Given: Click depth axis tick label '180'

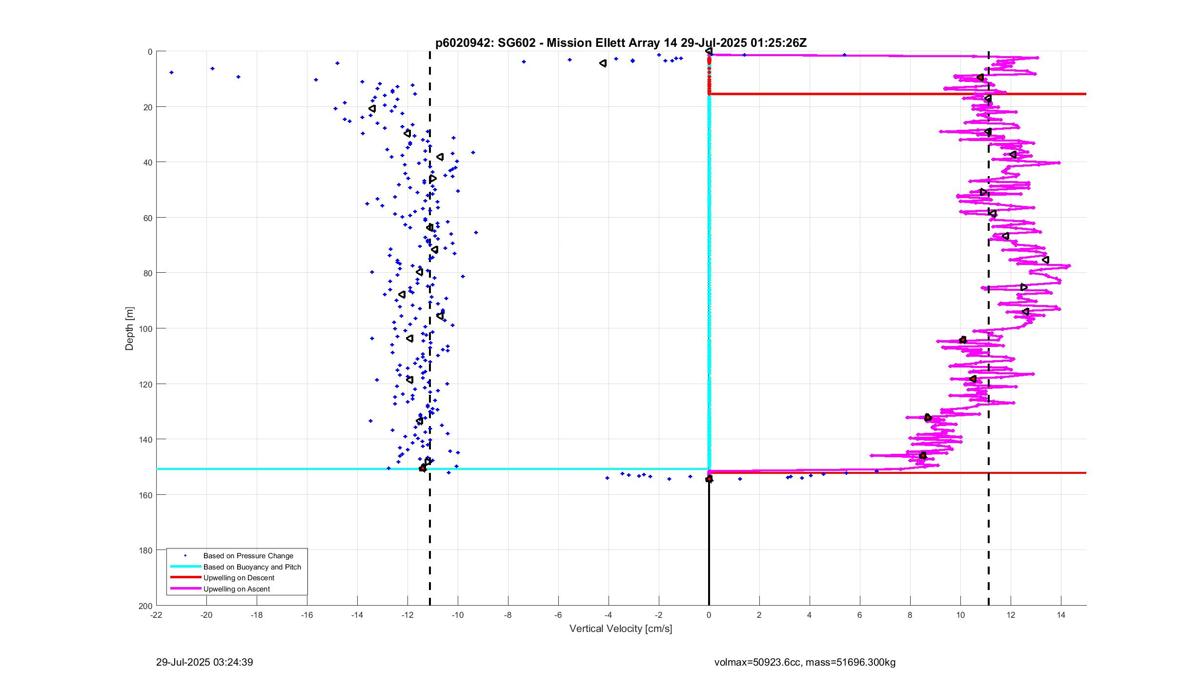Looking at the screenshot, I should coord(146,550).
